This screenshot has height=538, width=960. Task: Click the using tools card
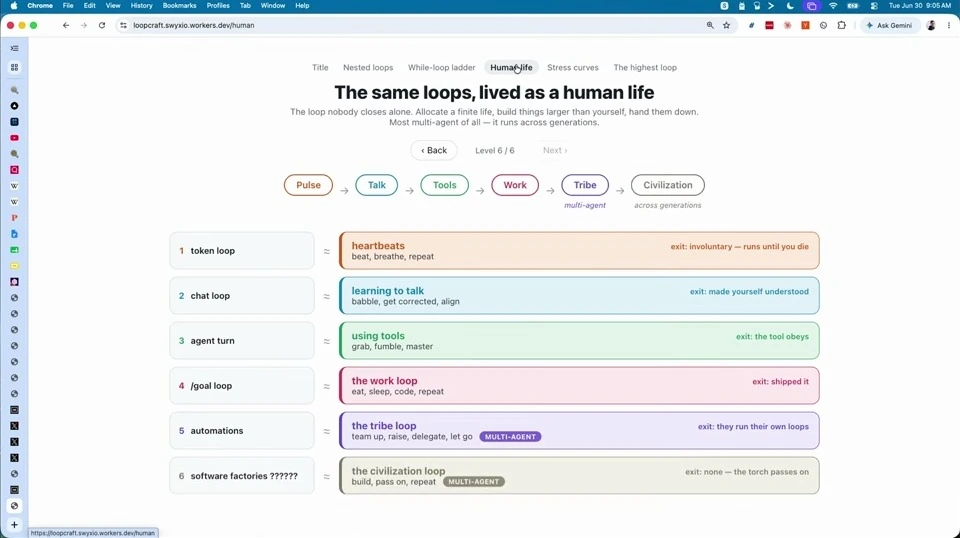click(579, 340)
